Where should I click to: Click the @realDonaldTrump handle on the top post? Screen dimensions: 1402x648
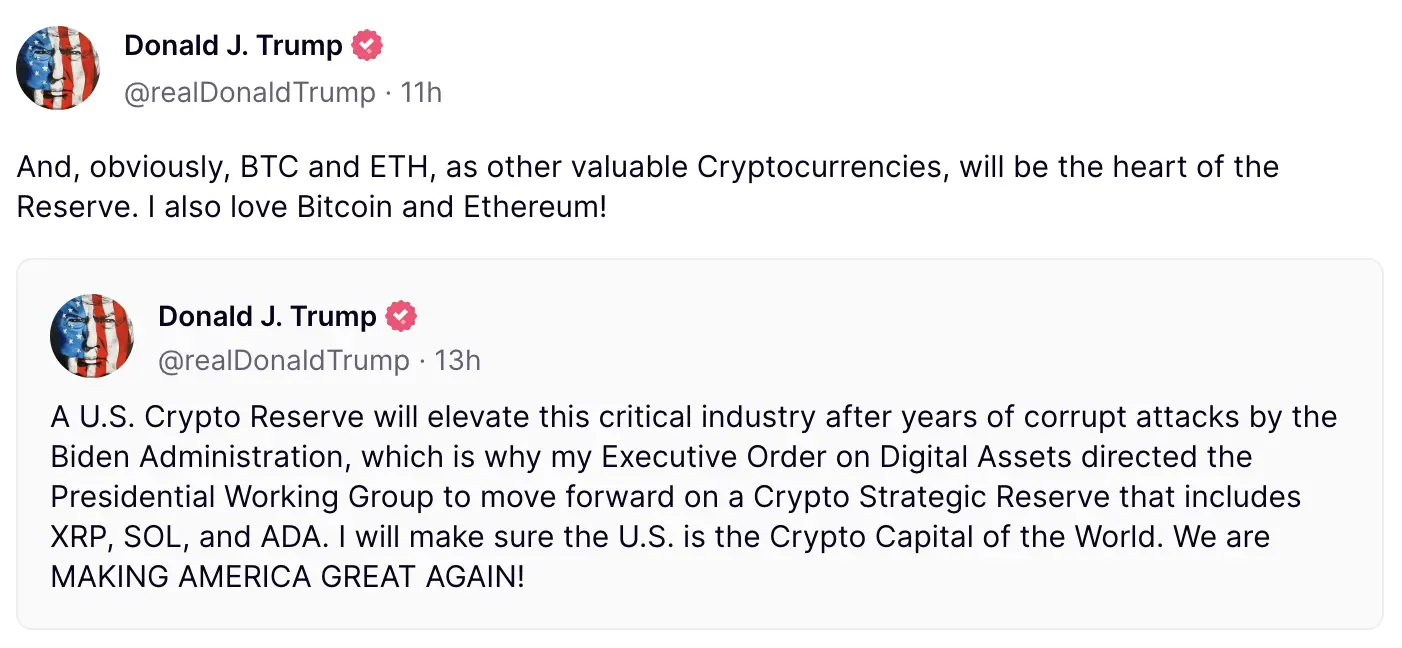coord(249,92)
